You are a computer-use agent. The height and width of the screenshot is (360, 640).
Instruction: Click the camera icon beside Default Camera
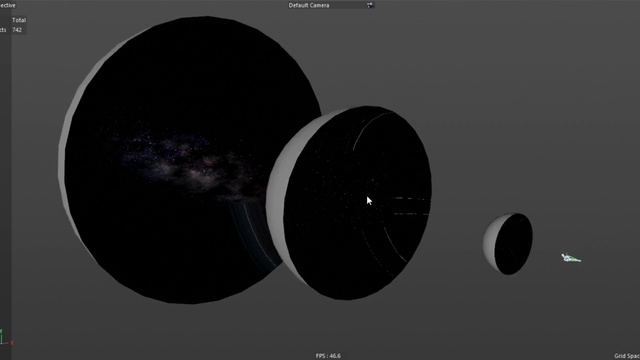click(x=369, y=5)
